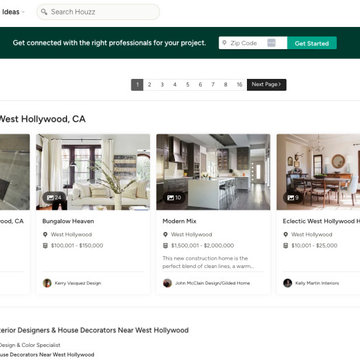The image size is (360, 360).
Task: Click the autofill icon in Zip Code field
Action: (271, 43)
